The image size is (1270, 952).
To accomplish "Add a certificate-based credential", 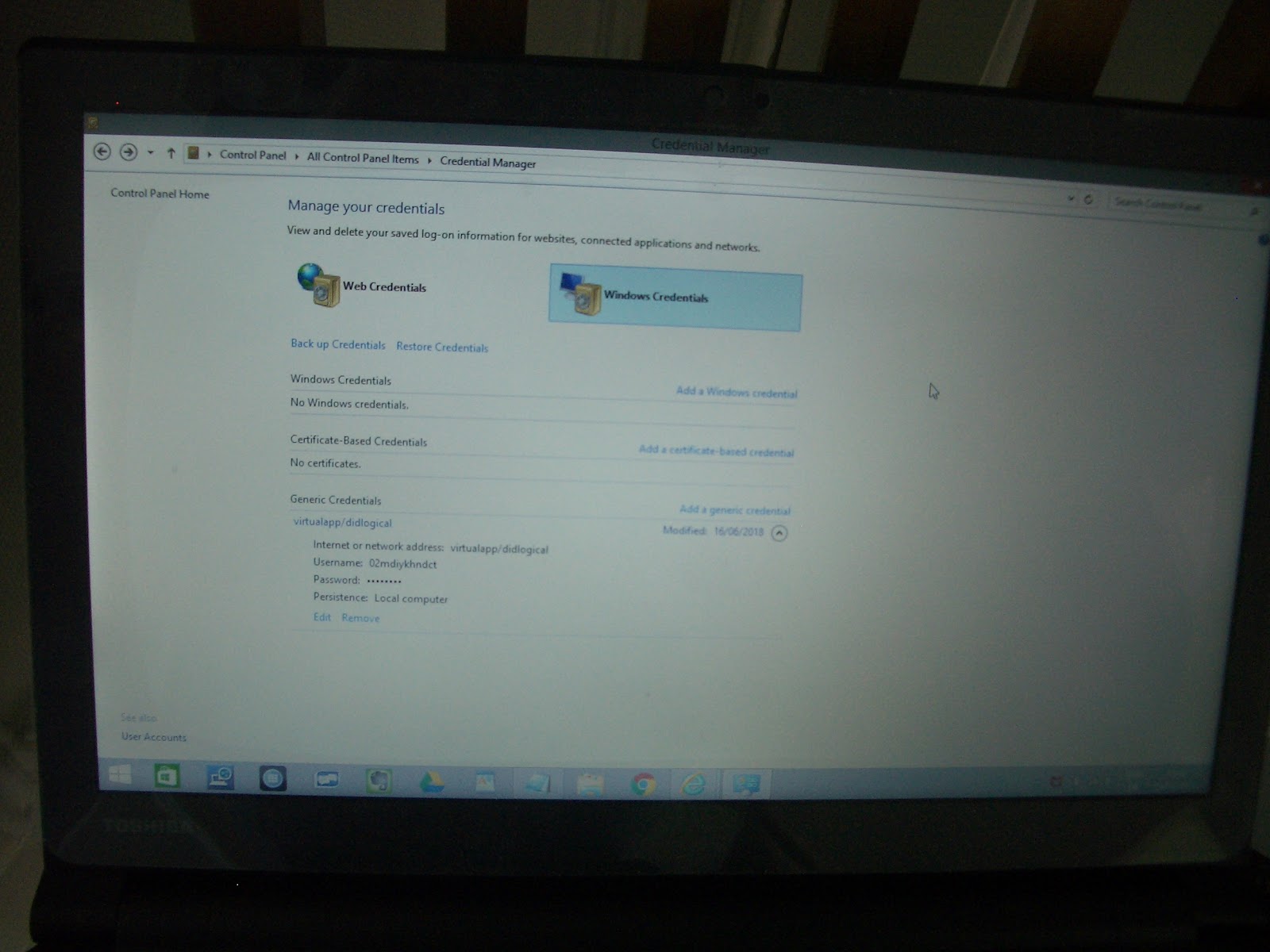I will 716,451.
